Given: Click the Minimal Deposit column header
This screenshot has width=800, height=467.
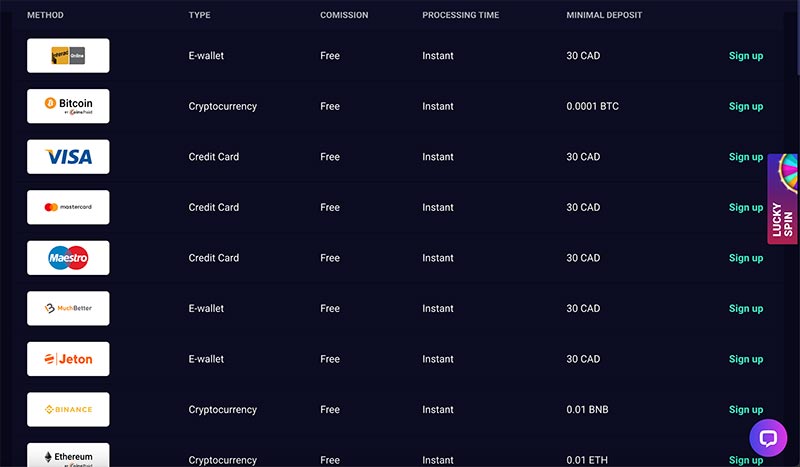Looking at the screenshot, I should (x=604, y=15).
